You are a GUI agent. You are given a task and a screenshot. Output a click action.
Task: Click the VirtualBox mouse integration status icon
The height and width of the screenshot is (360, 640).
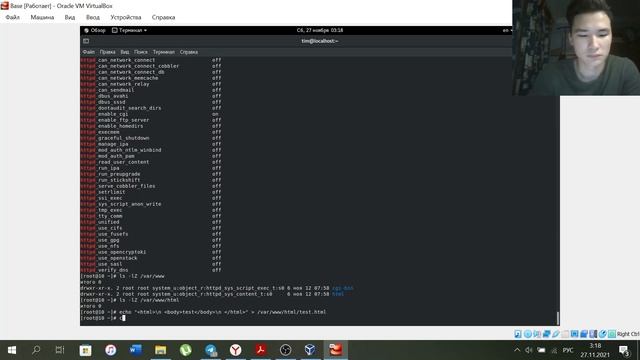coord(602,334)
